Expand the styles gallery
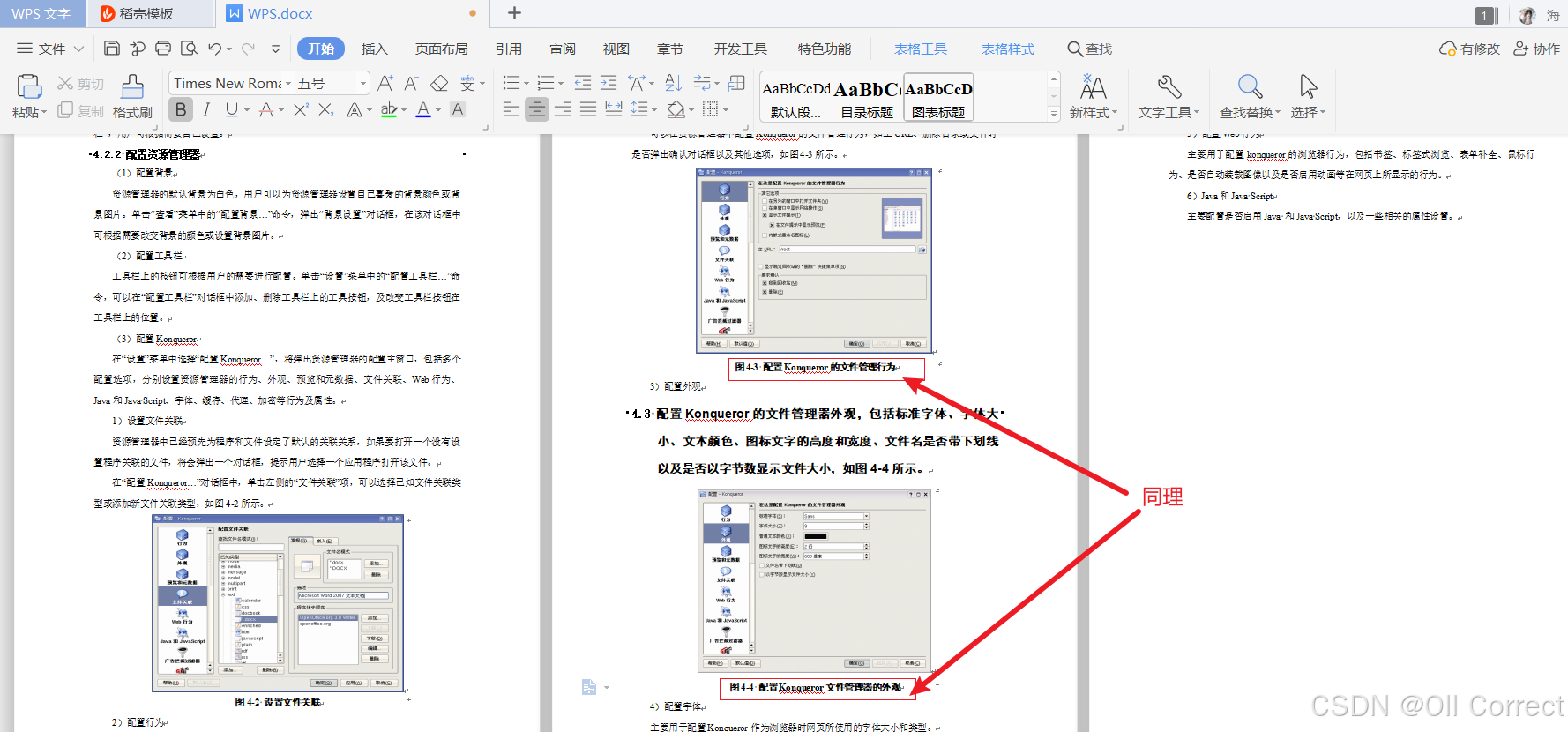The image size is (1568, 732). [1053, 113]
